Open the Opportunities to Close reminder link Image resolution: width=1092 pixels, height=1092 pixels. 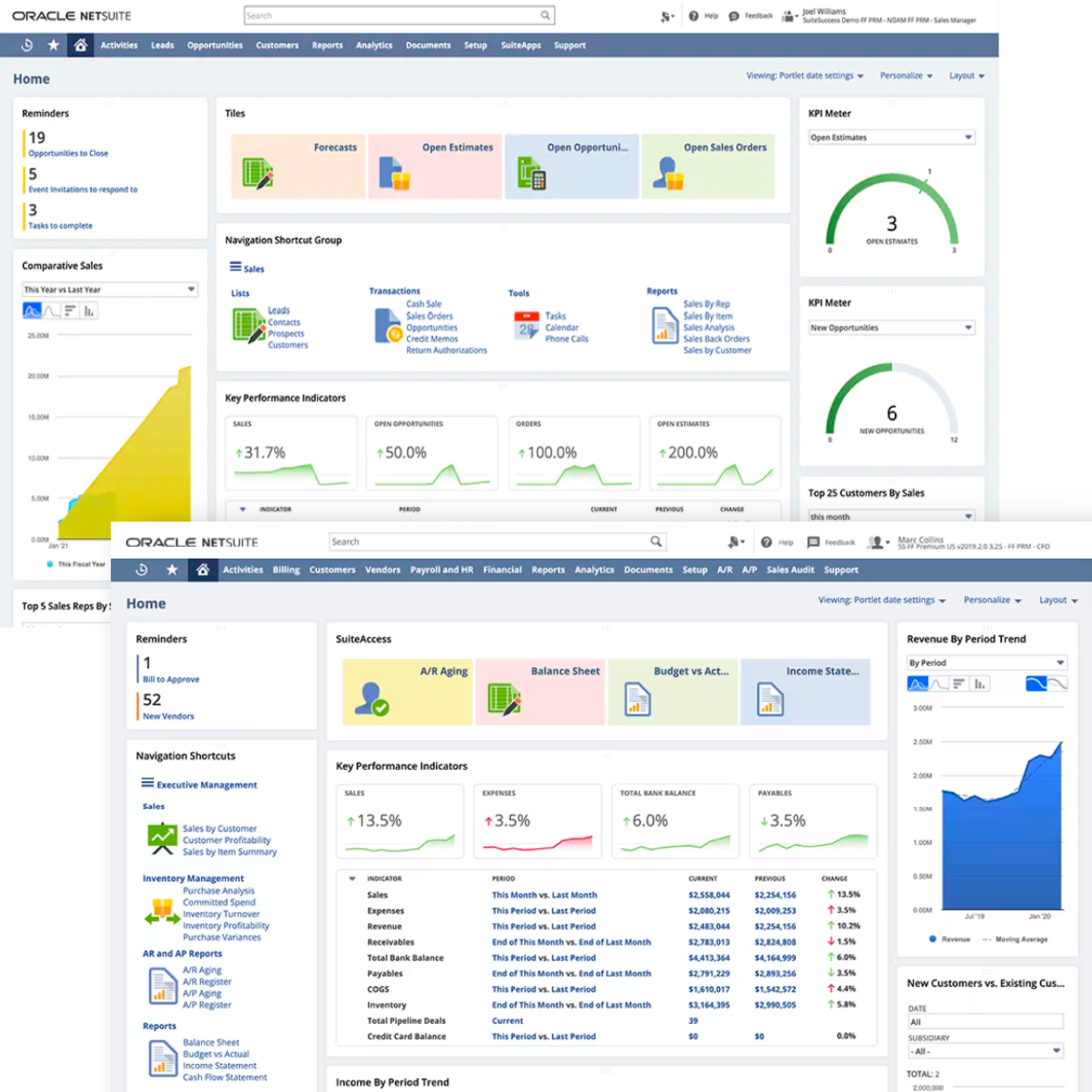[68, 154]
